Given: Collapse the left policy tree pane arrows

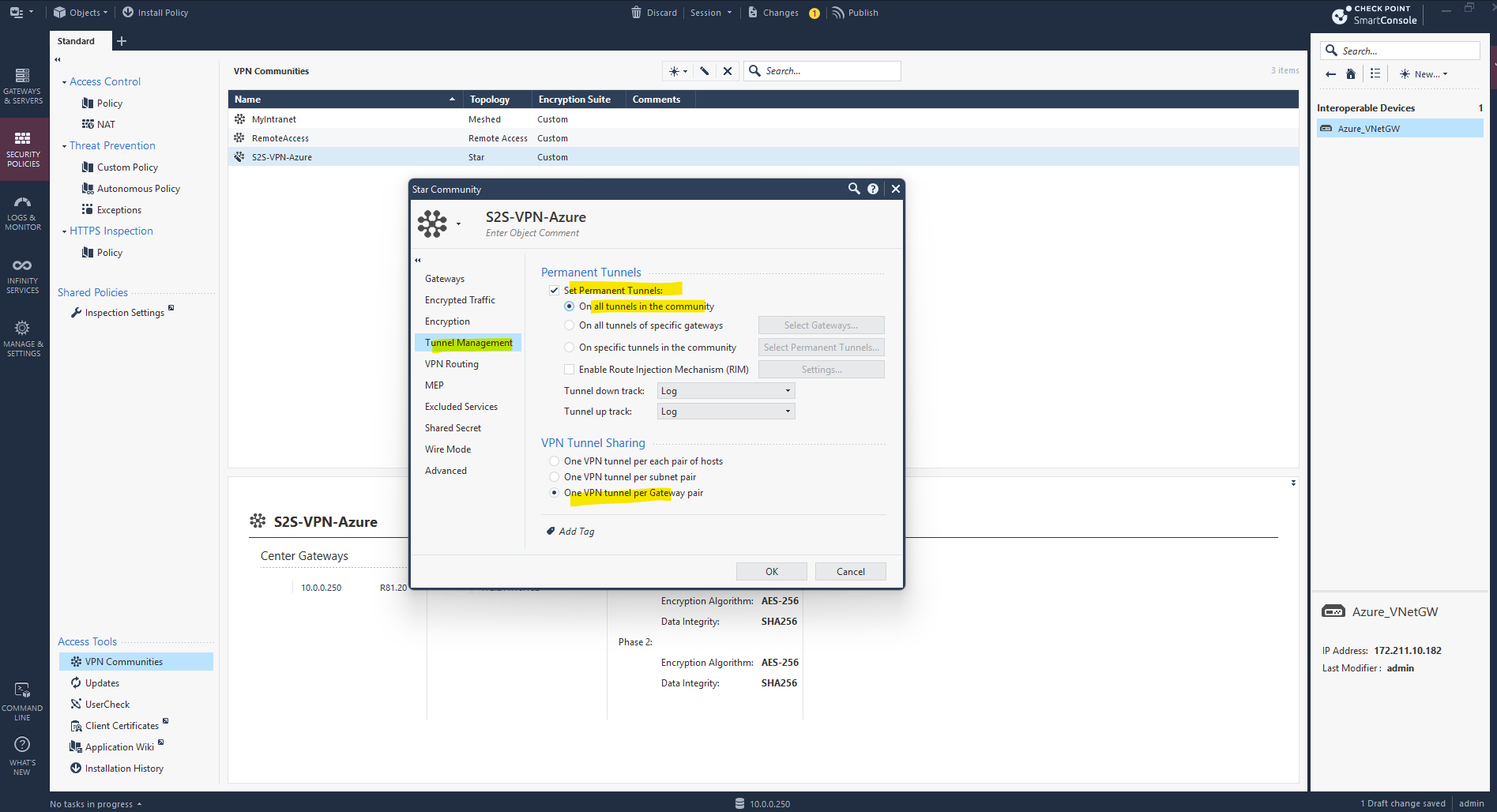Looking at the screenshot, I should 58,59.
